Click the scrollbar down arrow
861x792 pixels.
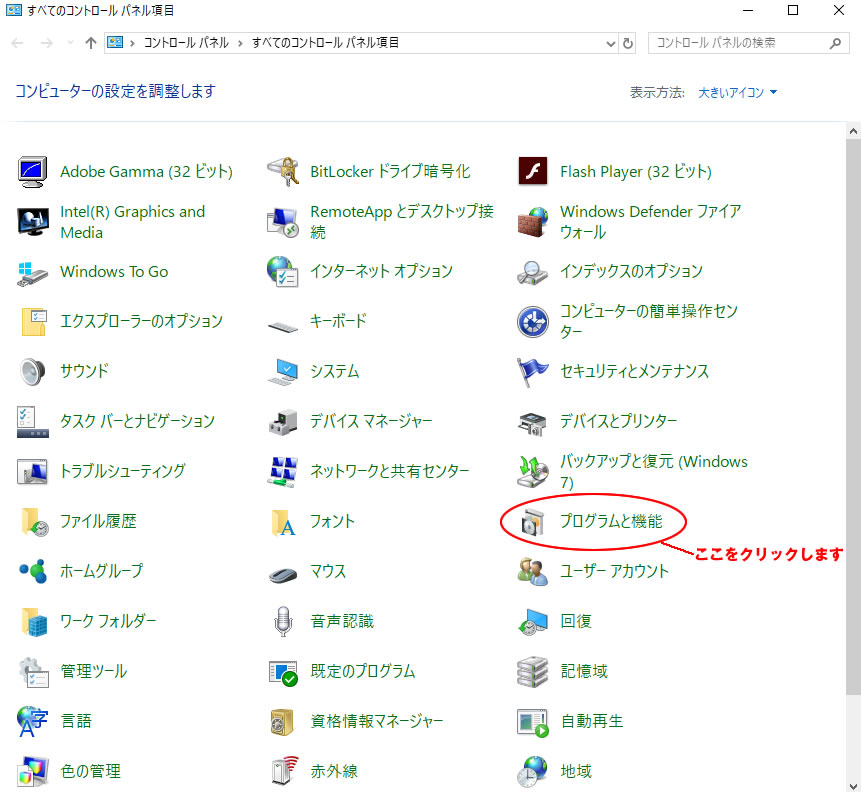pos(853,785)
